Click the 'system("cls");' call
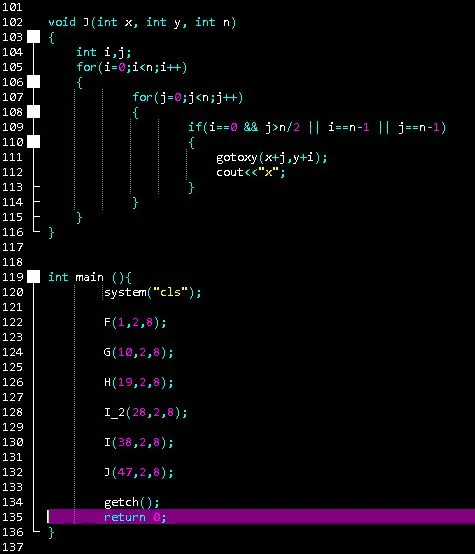The image size is (475, 554). tap(153, 293)
